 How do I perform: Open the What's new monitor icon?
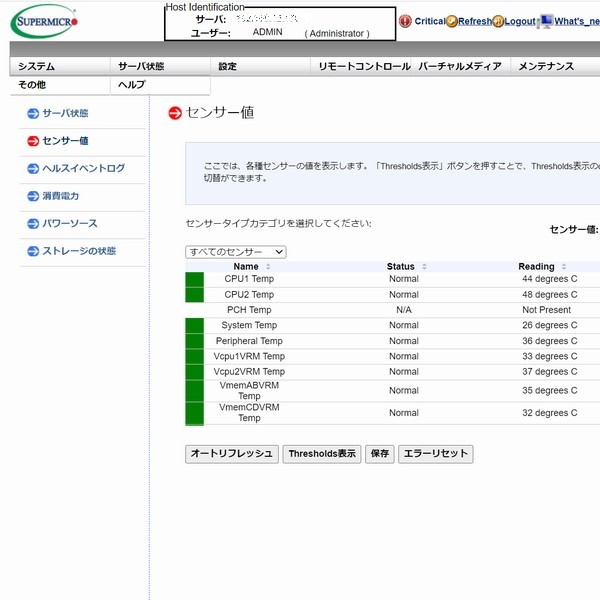(546, 20)
